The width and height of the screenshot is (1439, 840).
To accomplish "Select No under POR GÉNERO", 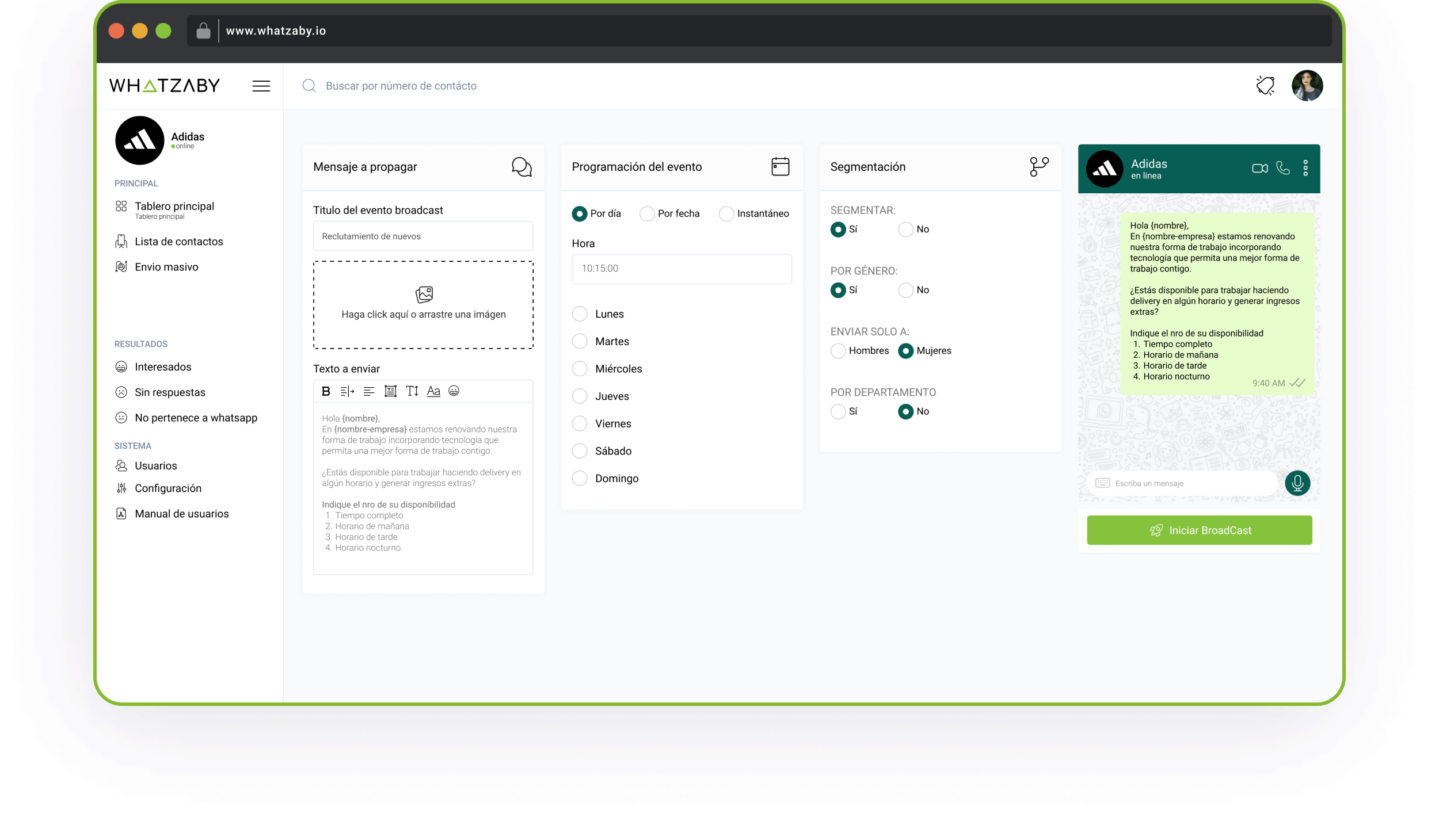I will click(x=905, y=291).
